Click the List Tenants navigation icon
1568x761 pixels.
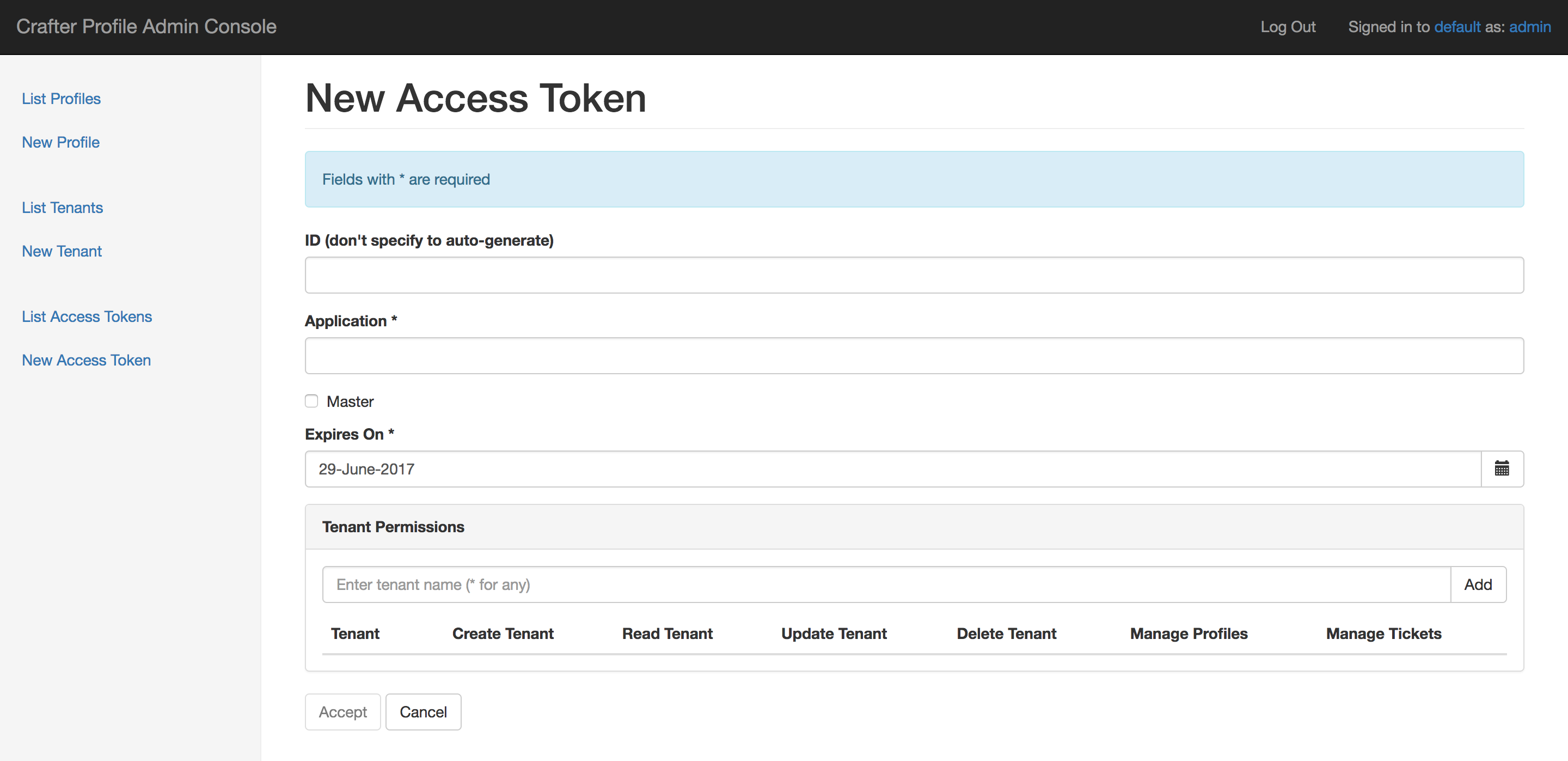tap(63, 207)
